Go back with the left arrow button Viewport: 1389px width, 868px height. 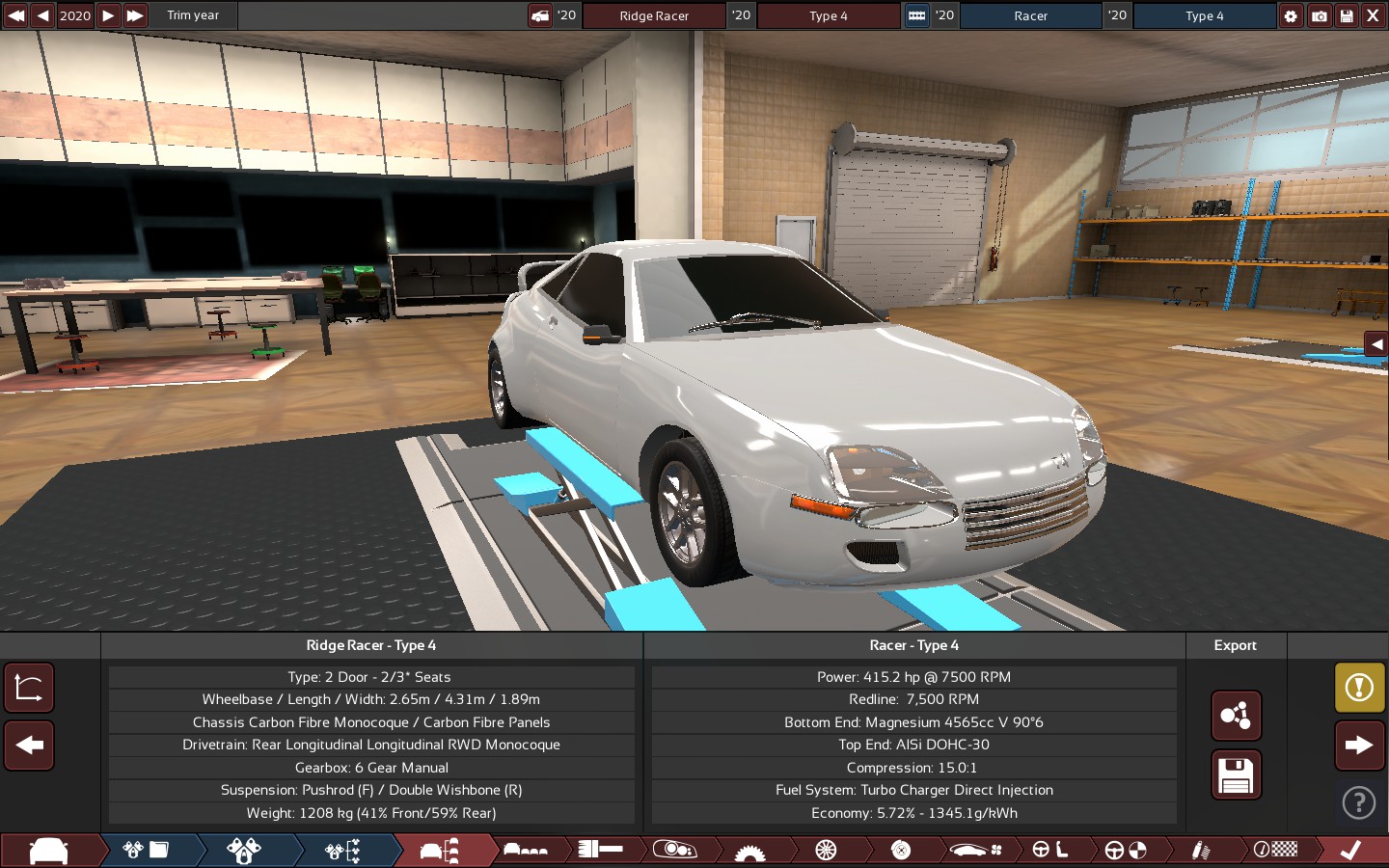pyautogui.click(x=29, y=746)
